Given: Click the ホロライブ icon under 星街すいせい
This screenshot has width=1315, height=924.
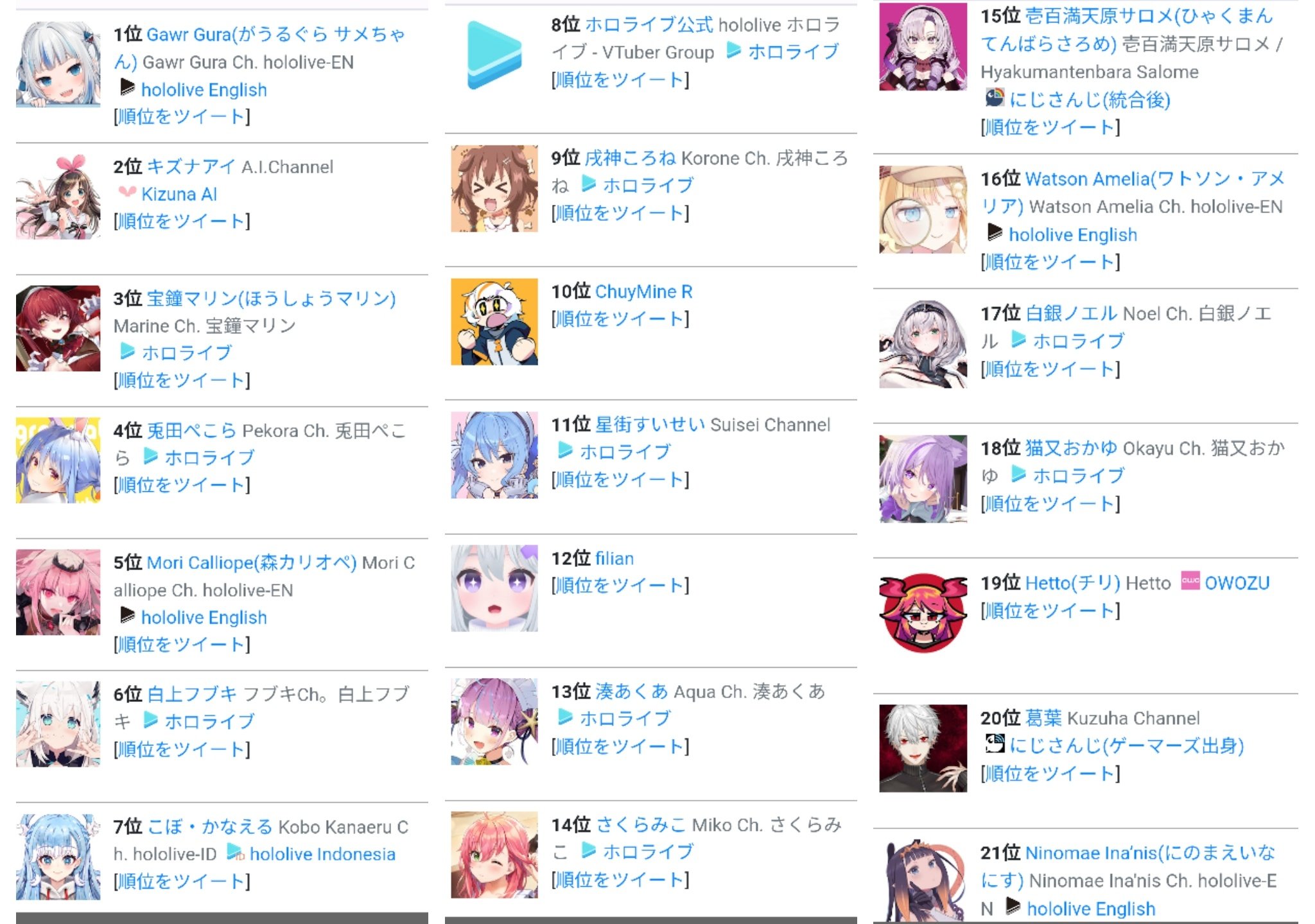Looking at the screenshot, I should [x=565, y=449].
